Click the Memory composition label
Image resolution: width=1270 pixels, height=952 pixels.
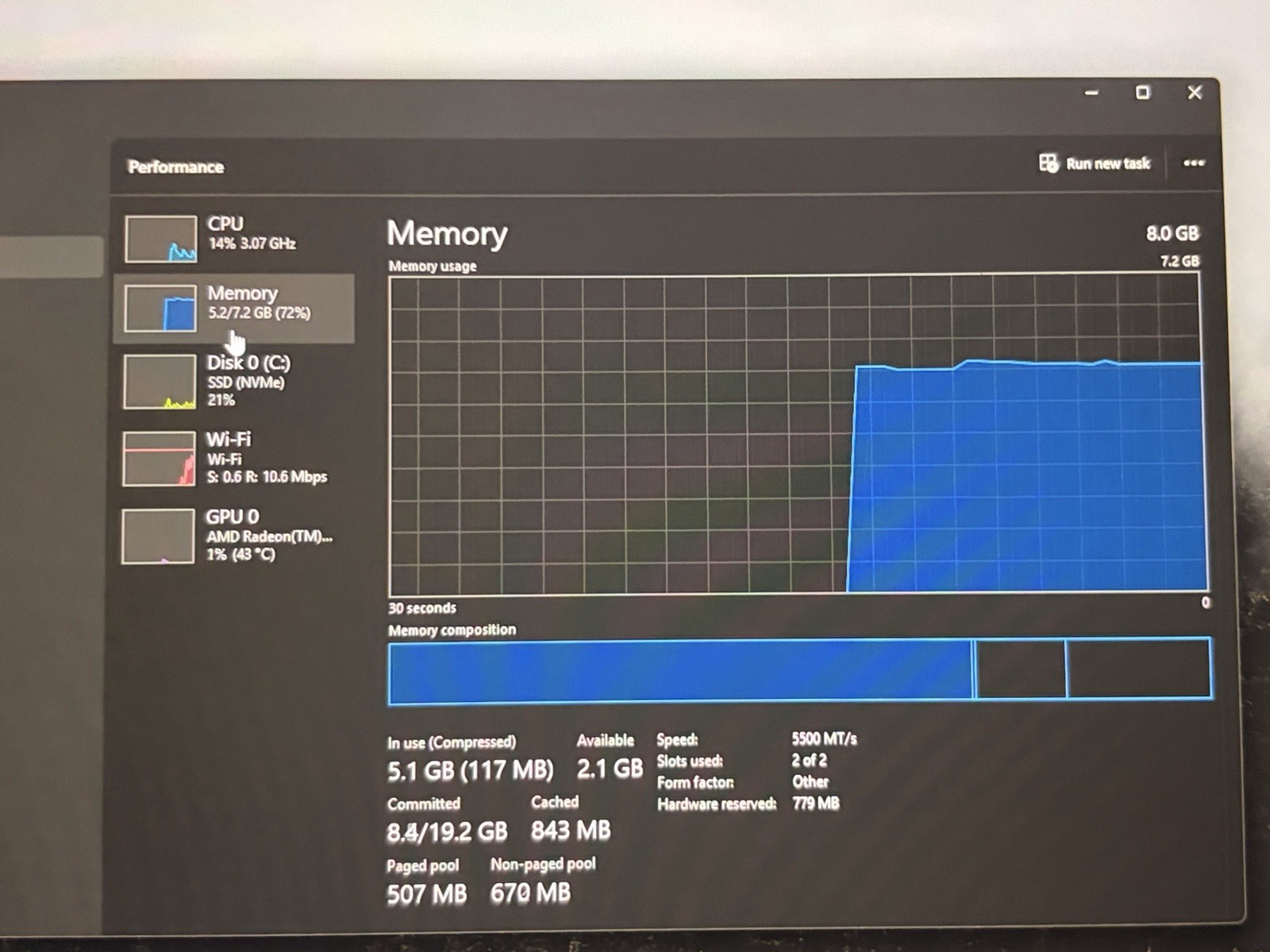[452, 630]
